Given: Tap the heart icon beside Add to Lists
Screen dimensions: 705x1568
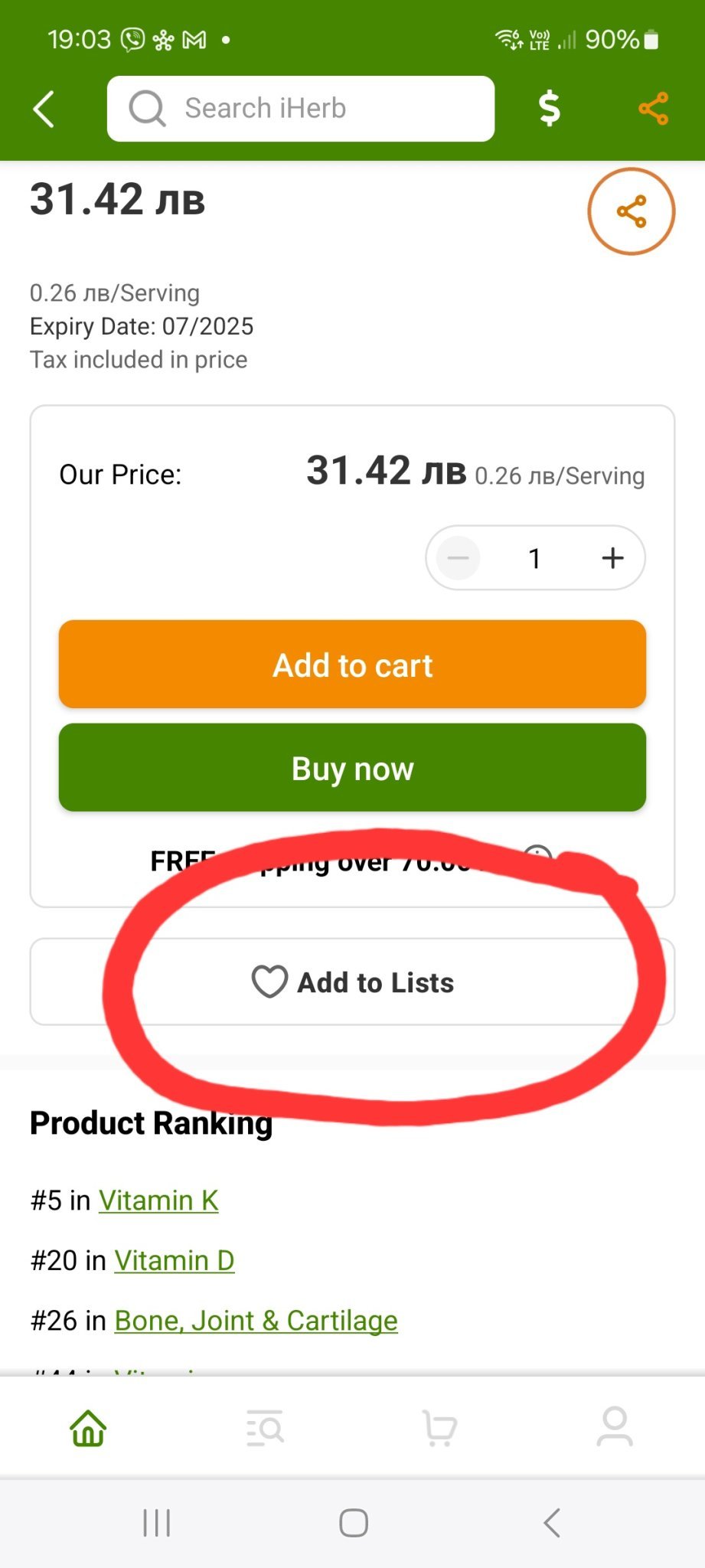Looking at the screenshot, I should tap(269, 982).
